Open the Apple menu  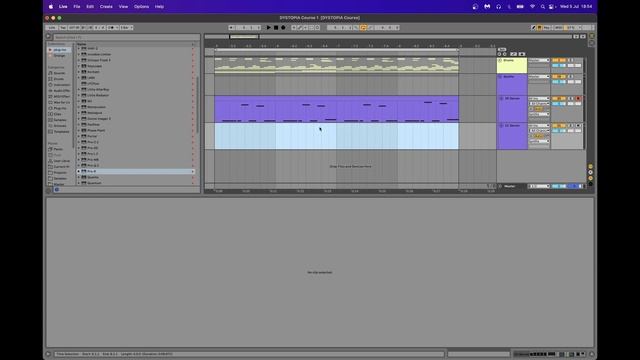click(x=51, y=7)
